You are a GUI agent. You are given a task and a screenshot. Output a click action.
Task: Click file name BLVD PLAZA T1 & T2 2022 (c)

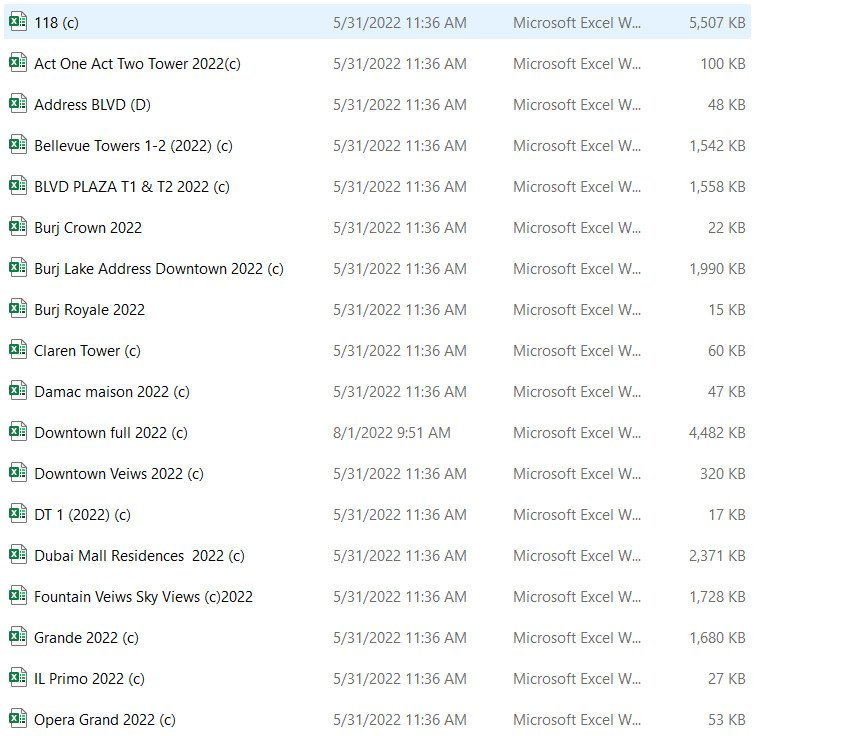point(132,187)
